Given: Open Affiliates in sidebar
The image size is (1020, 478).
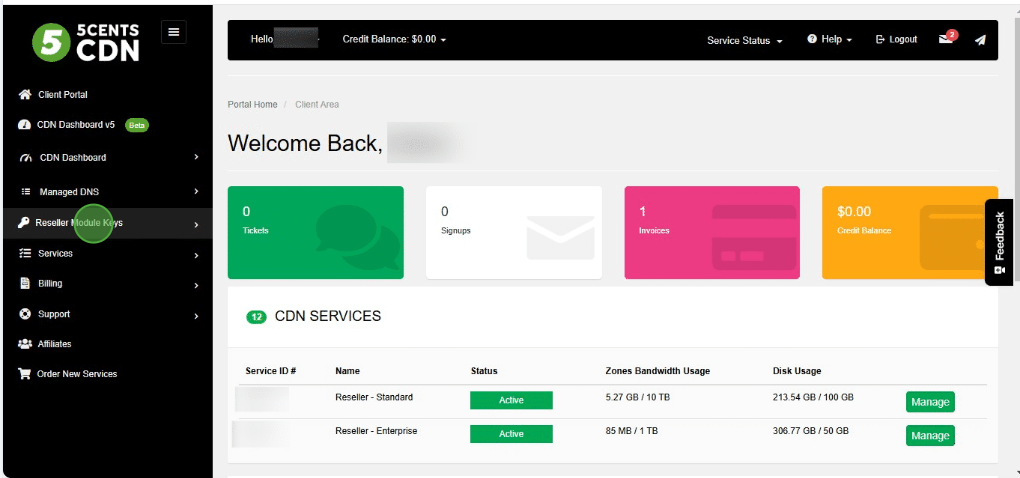Looking at the screenshot, I should pos(55,344).
